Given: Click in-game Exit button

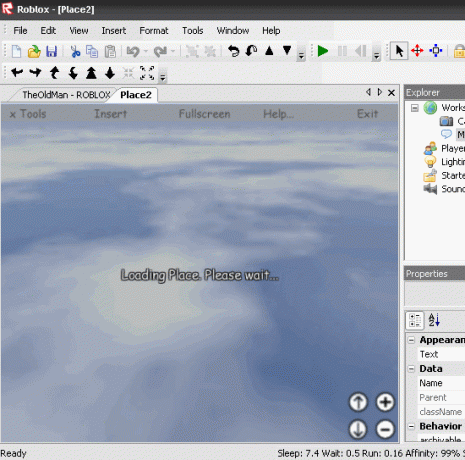Looking at the screenshot, I should click(x=367, y=114).
